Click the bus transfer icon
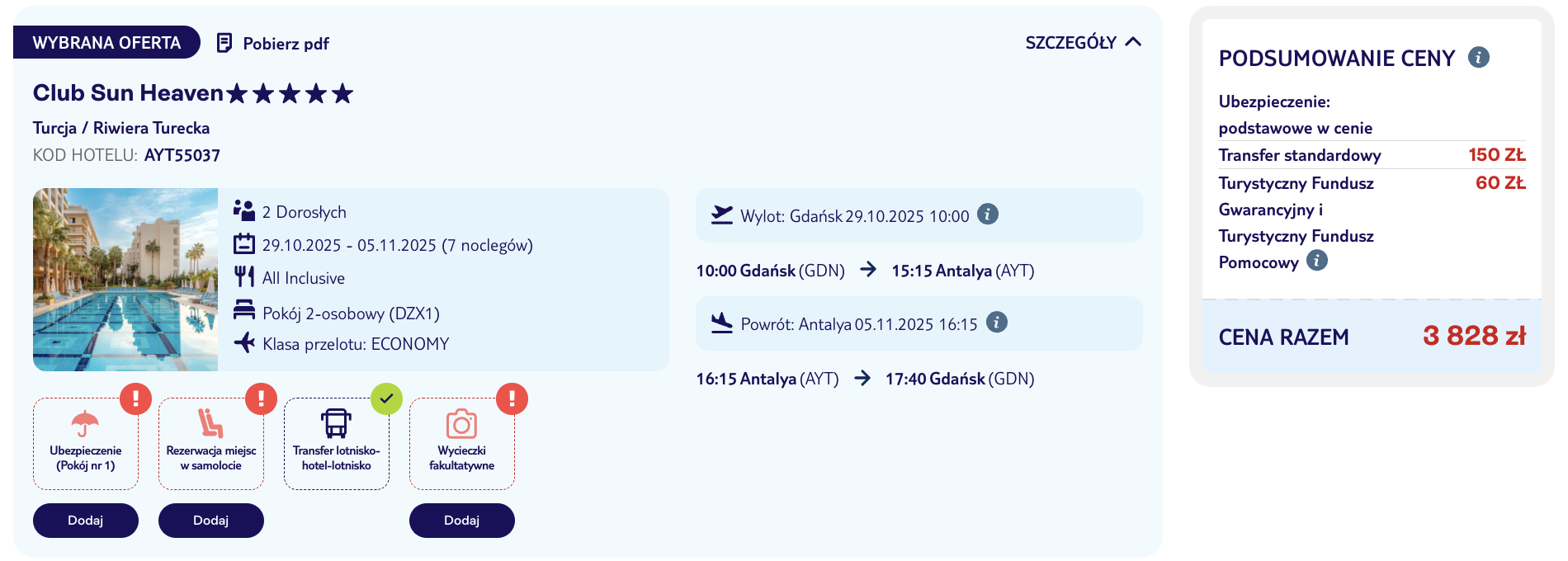Screen dimensions: 1568x561 pyautogui.click(x=336, y=423)
